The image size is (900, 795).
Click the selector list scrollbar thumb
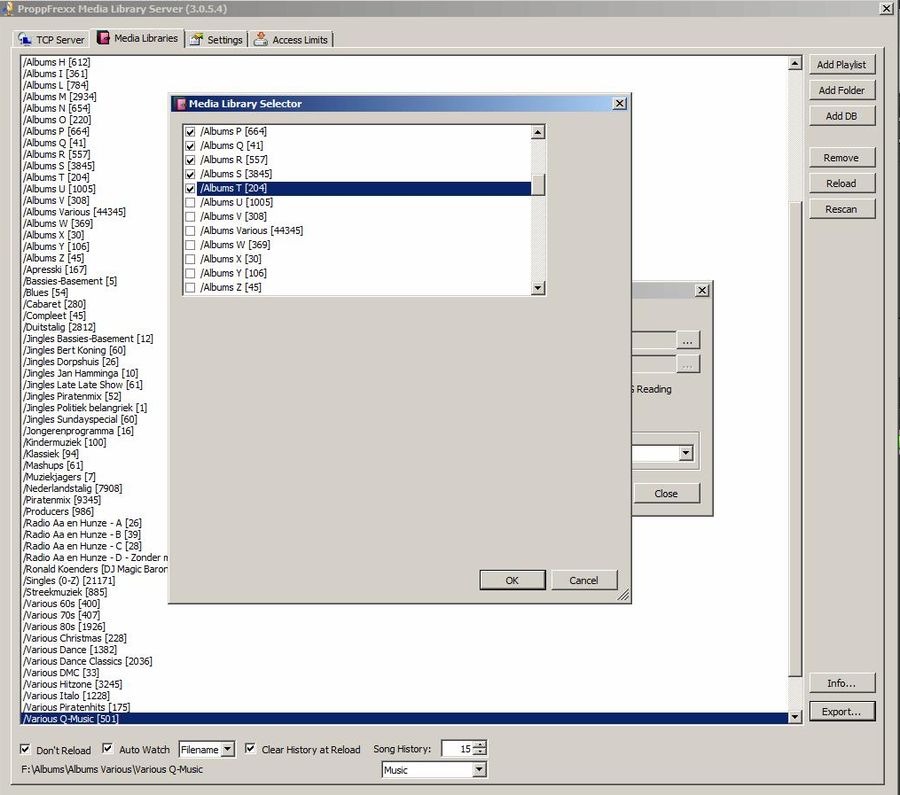coord(538,185)
